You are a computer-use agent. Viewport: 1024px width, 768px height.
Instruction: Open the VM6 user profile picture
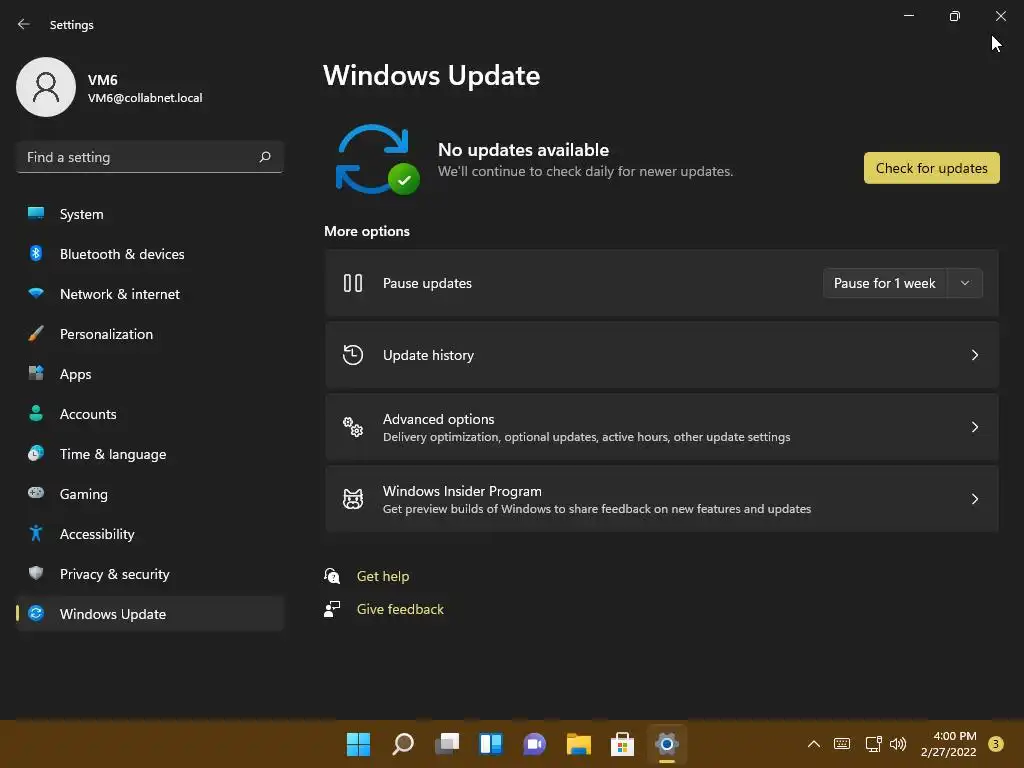pos(46,87)
